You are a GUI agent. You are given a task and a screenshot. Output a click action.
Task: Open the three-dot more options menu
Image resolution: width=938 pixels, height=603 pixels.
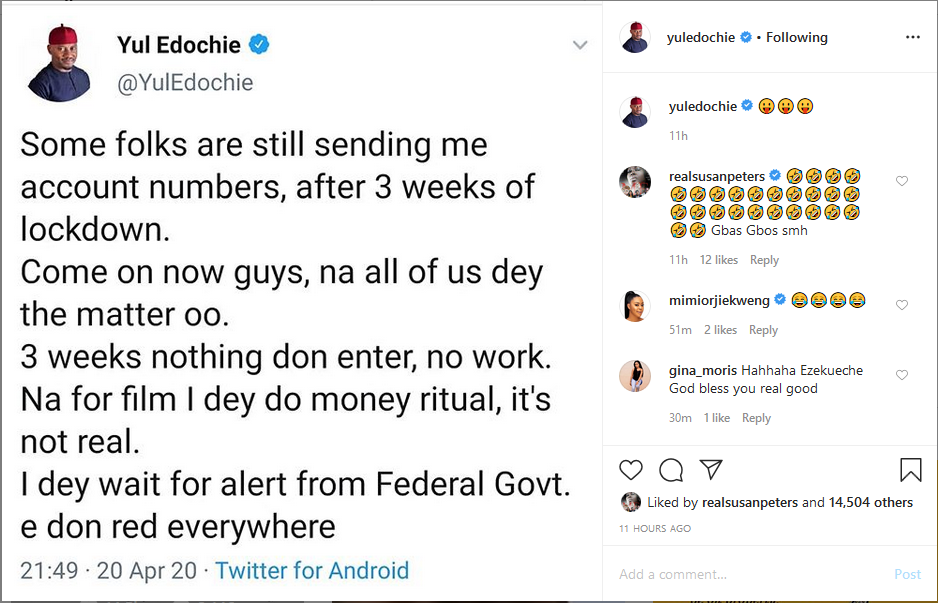[912, 37]
